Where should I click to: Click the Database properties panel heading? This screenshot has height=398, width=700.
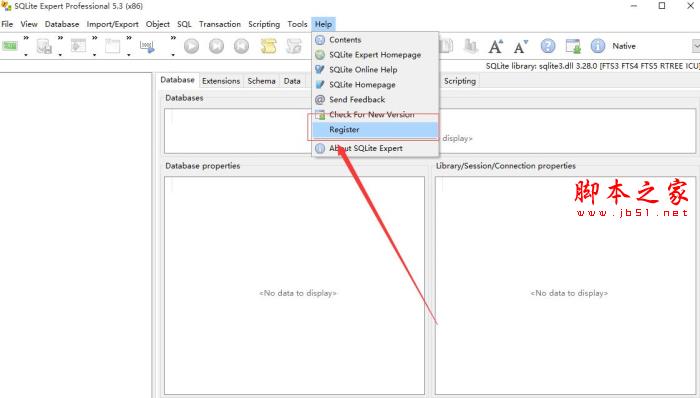(x=203, y=166)
